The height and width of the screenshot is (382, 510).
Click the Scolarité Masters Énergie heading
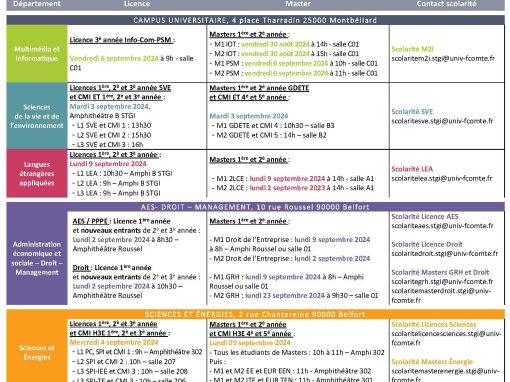pos(432,362)
